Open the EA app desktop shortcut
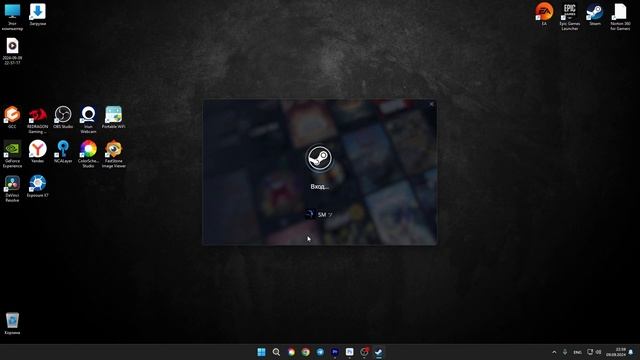This screenshot has height=360, width=640. coord(544,14)
